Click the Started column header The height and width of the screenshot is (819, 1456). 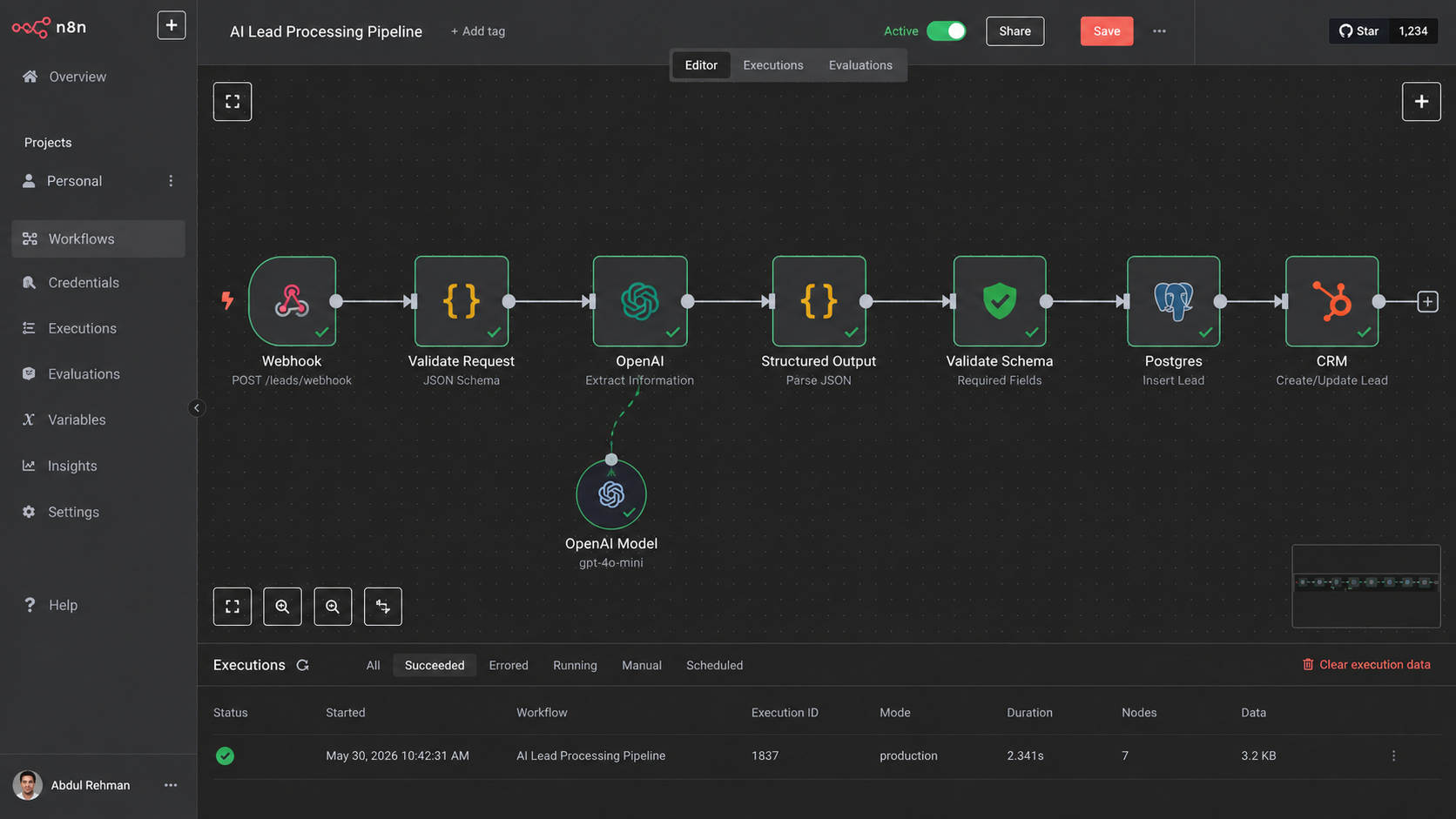coord(346,713)
